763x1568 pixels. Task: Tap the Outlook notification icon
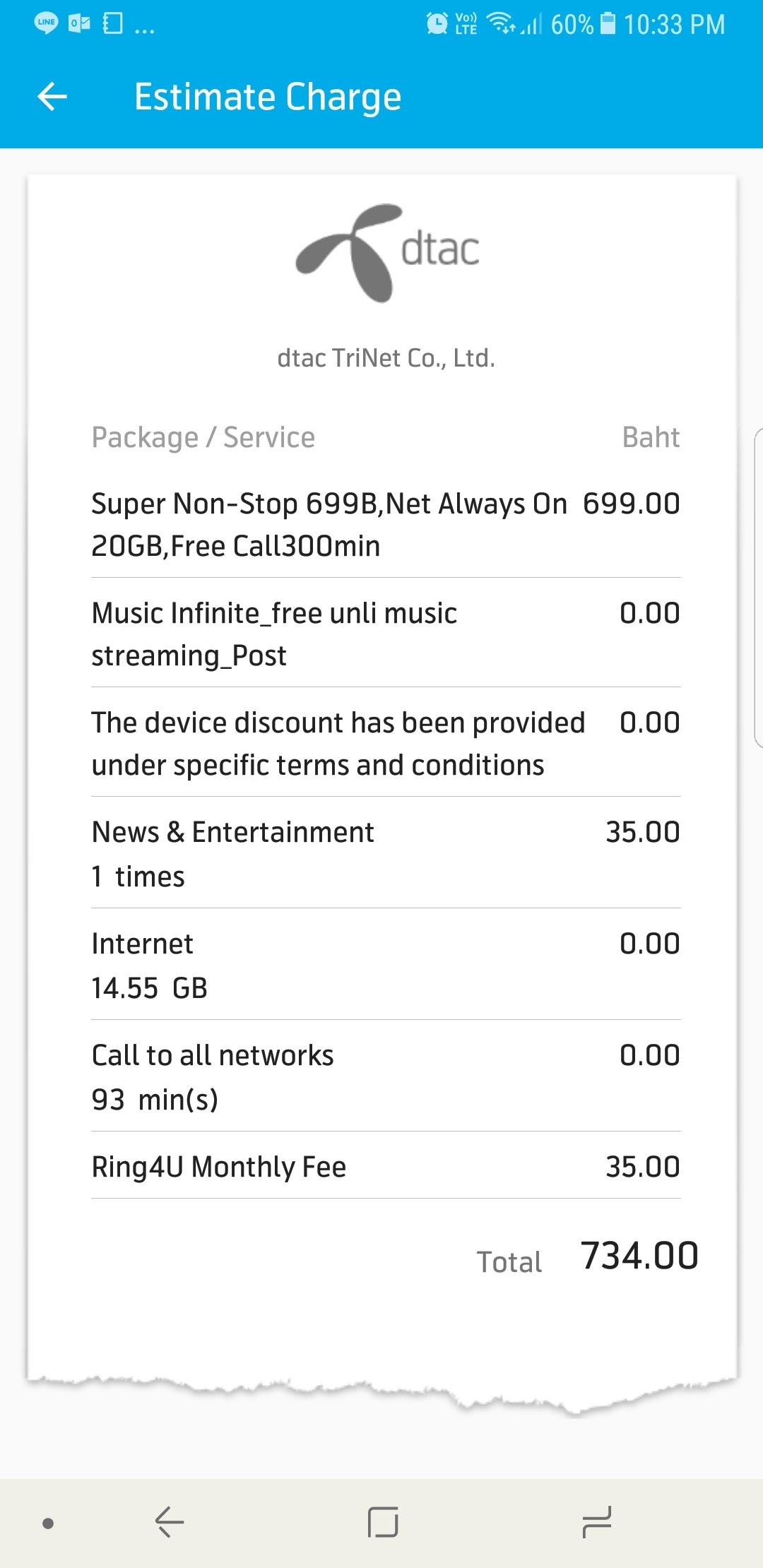pyautogui.click(x=79, y=23)
